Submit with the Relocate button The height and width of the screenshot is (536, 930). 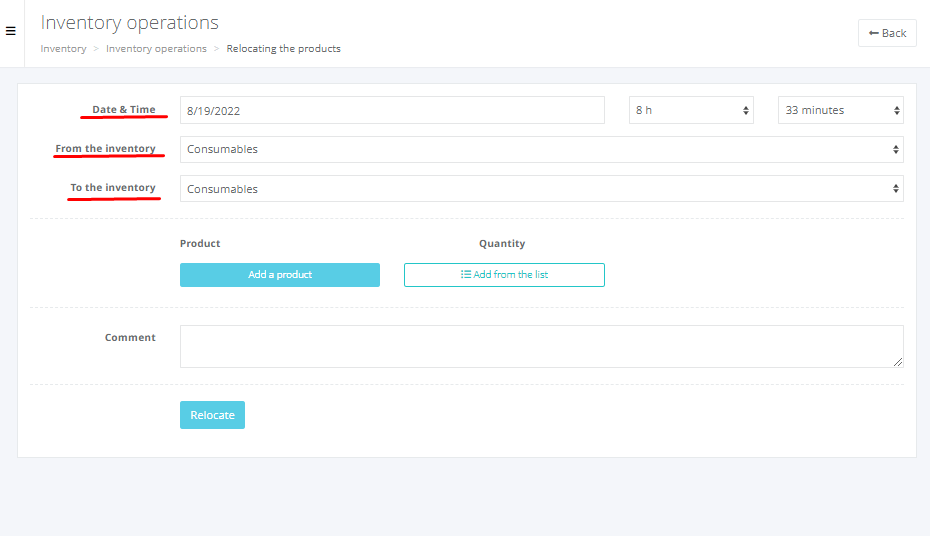(x=212, y=415)
